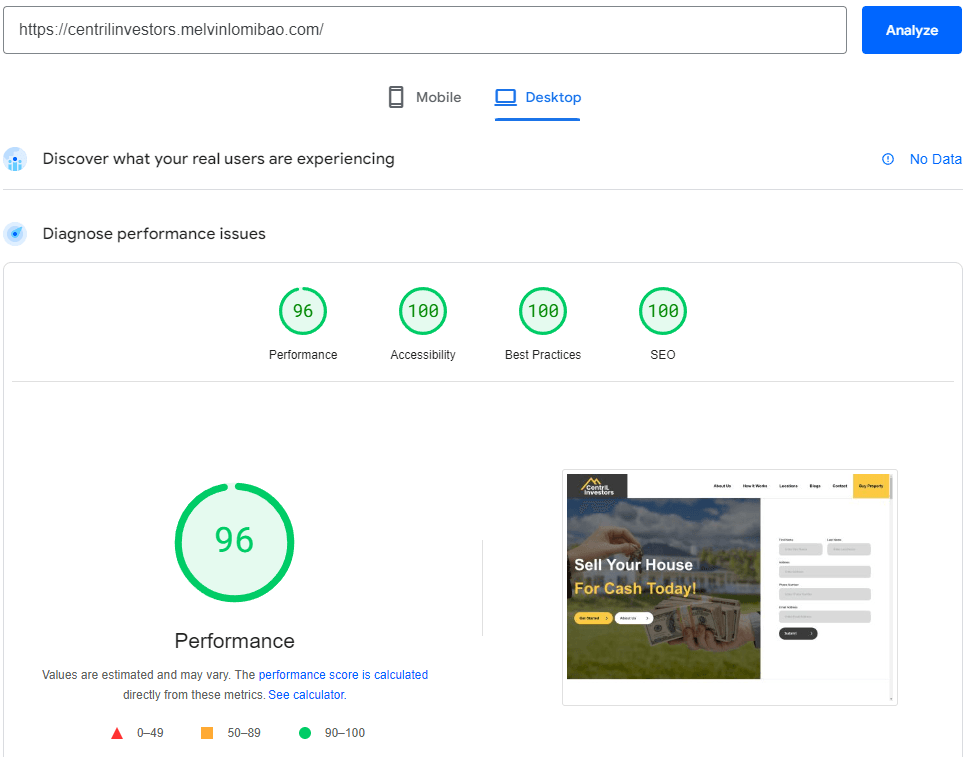This screenshot has width=967, height=757.
Task: Click the real users experience icon
Action: click(x=15, y=159)
